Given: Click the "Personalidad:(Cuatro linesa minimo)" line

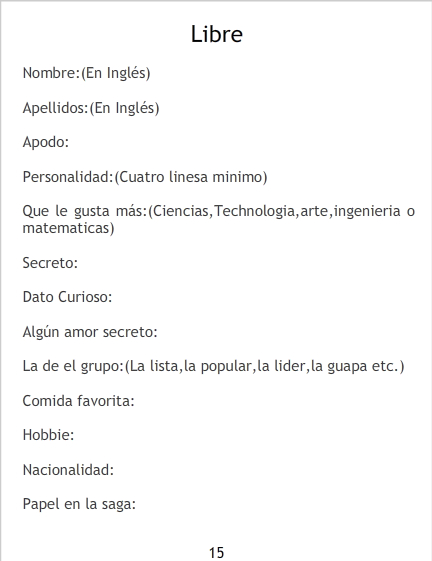Looking at the screenshot, I should [145, 177].
